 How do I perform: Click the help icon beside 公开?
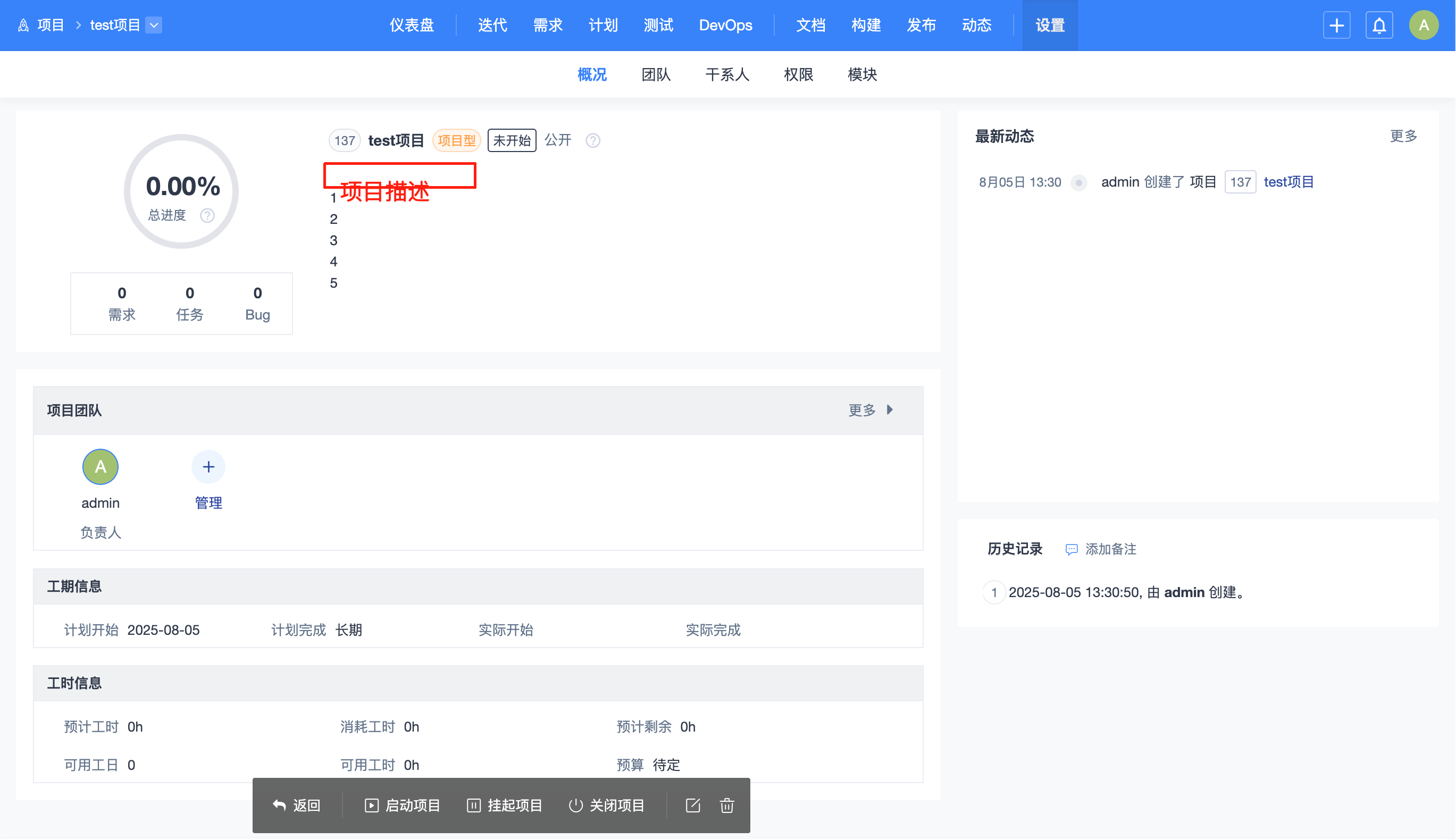(592, 140)
